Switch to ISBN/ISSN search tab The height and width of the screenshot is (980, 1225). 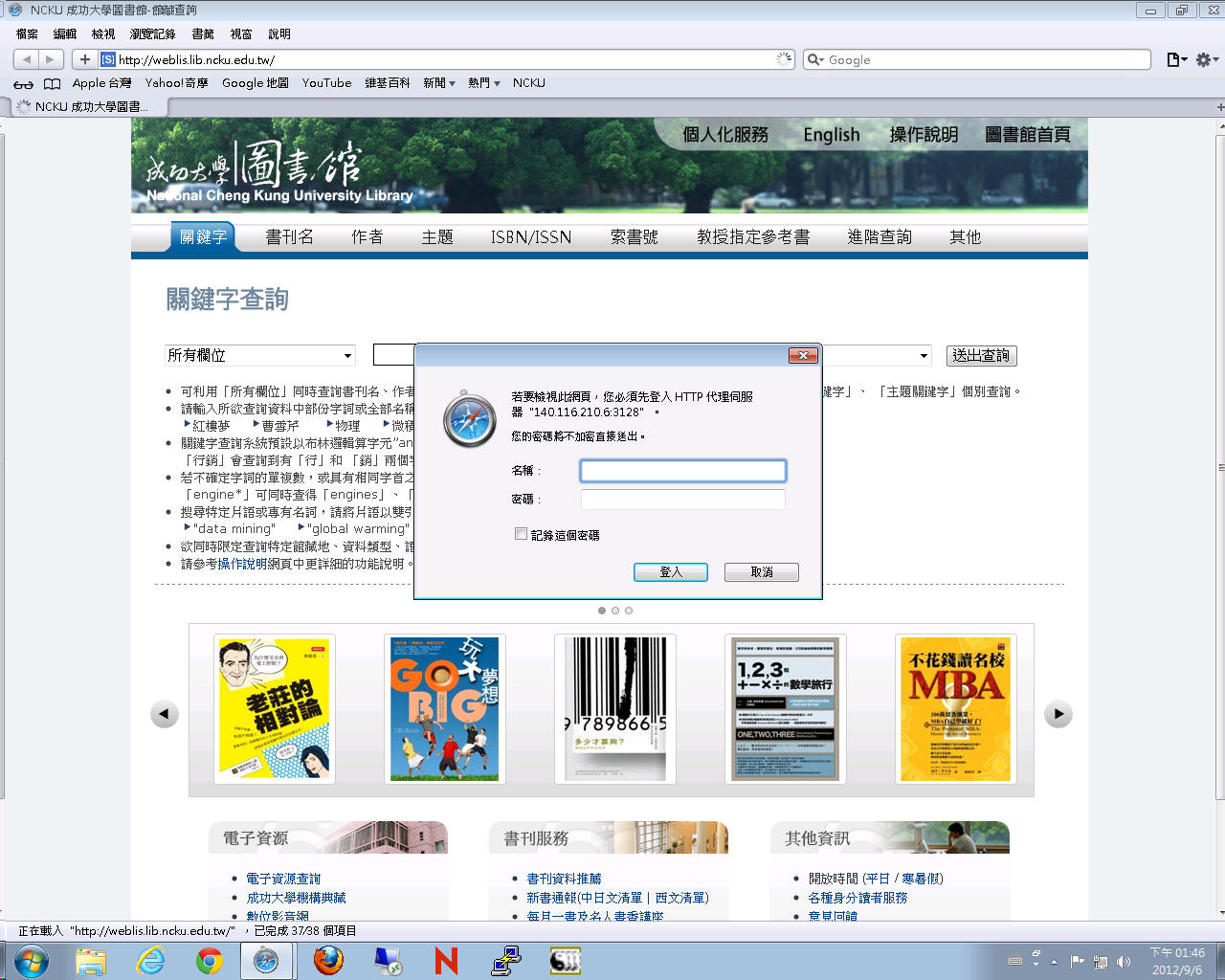click(x=531, y=236)
